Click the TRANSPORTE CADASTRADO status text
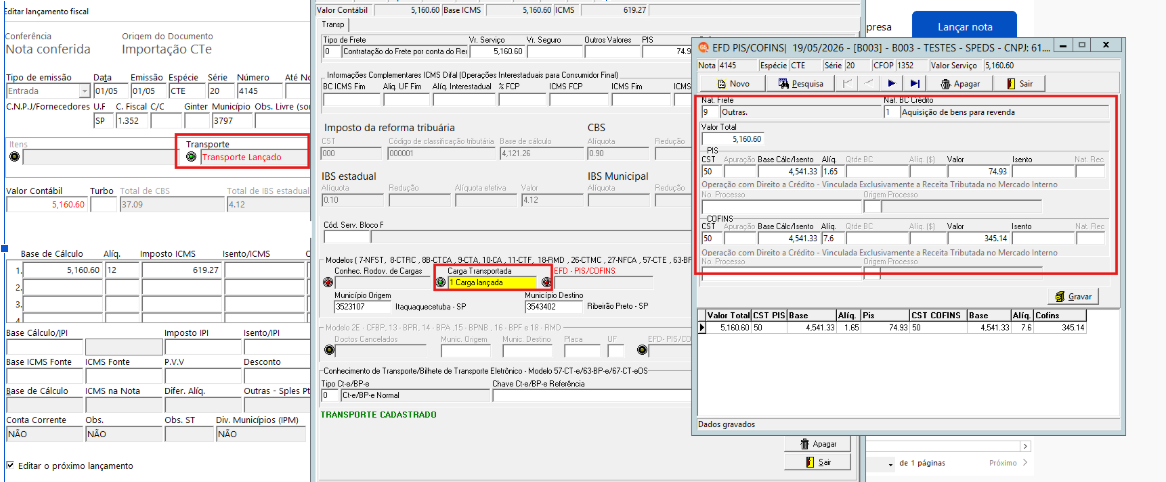 379,414
